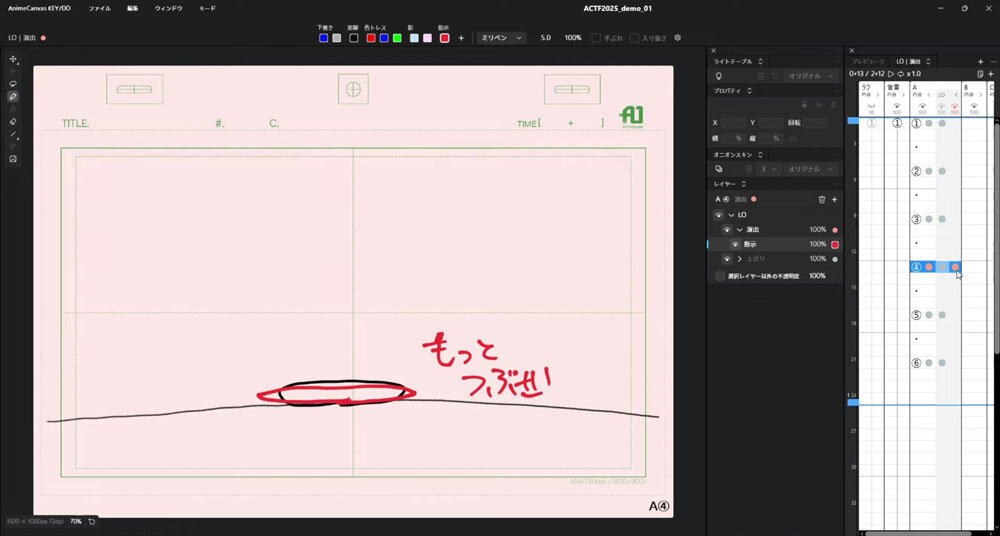
Task: Click playback speed x1.0
Action: point(915,74)
